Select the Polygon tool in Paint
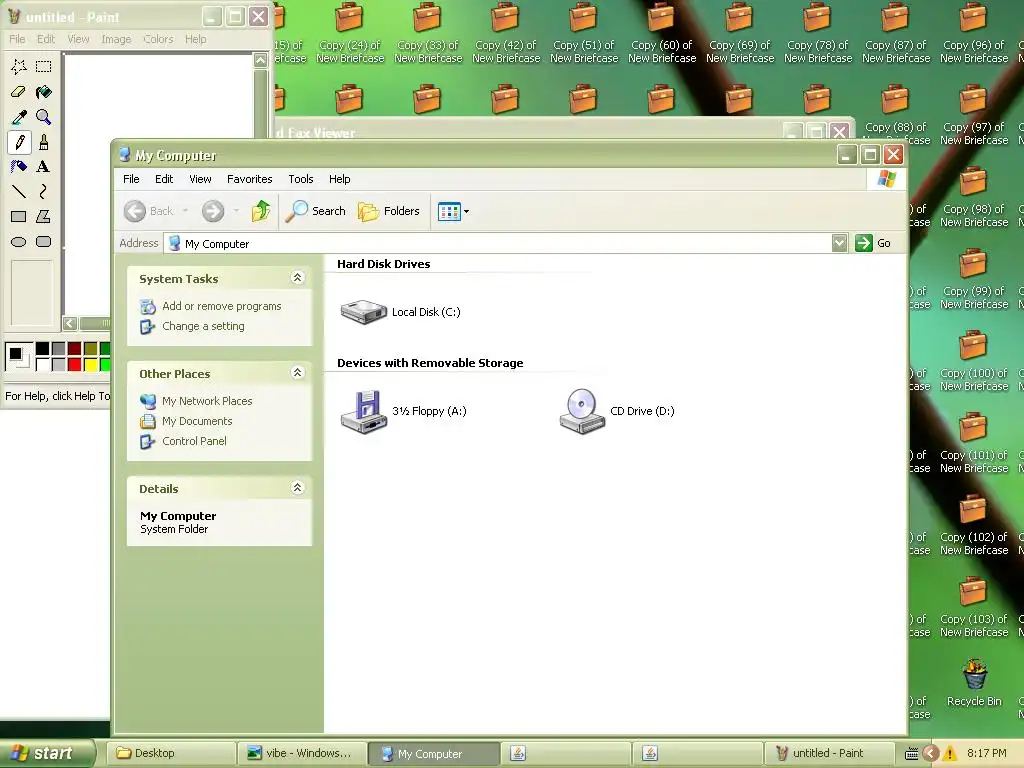 coord(44,217)
